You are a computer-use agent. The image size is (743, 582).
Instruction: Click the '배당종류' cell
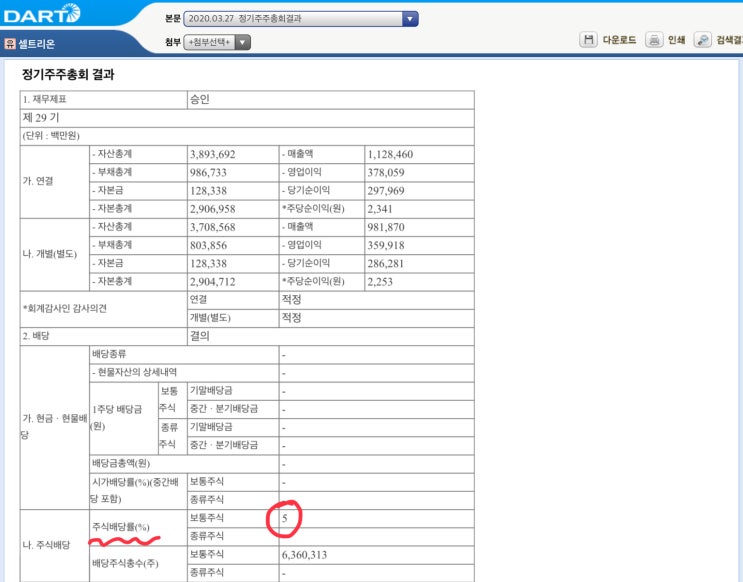point(184,355)
